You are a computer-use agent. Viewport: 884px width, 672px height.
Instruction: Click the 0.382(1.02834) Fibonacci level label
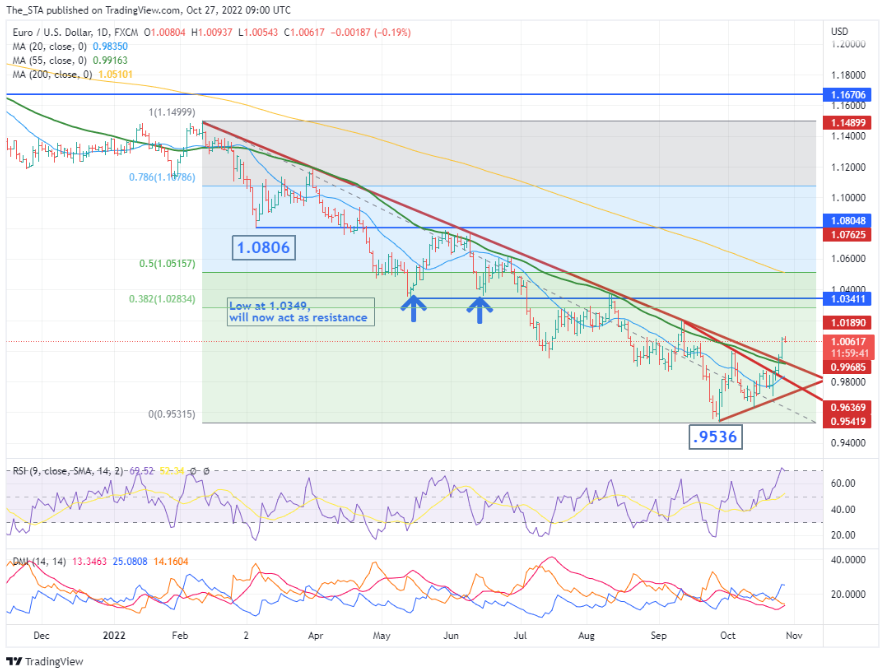pyautogui.click(x=165, y=299)
